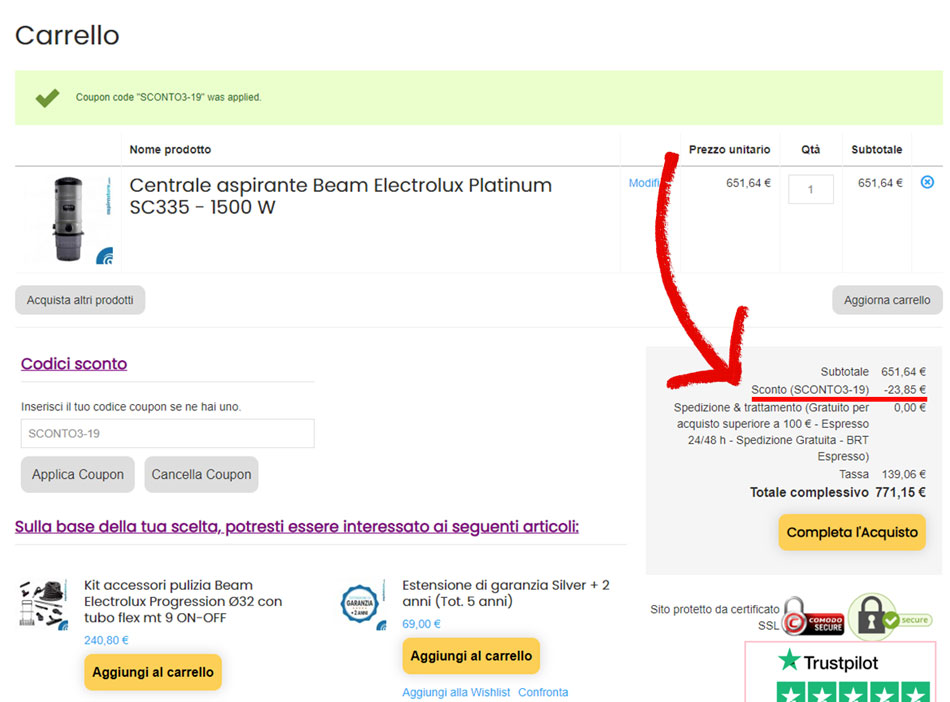Click Completa l'Acquisto to checkout
This screenshot has height=702, width=950.
pos(851,532)
